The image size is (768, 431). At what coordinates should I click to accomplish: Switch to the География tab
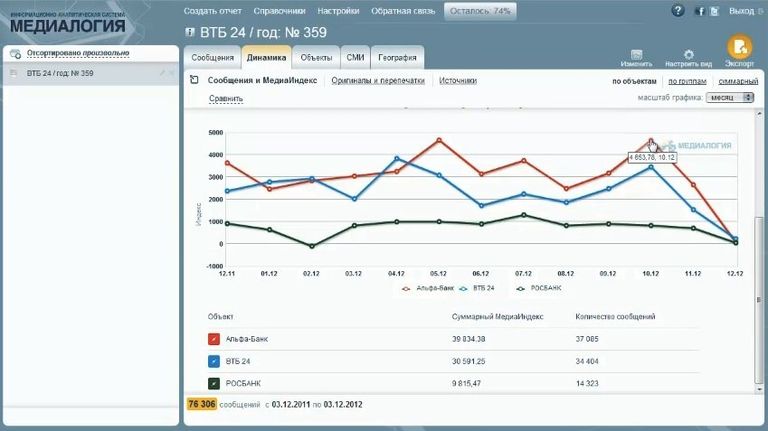[397, 57]
